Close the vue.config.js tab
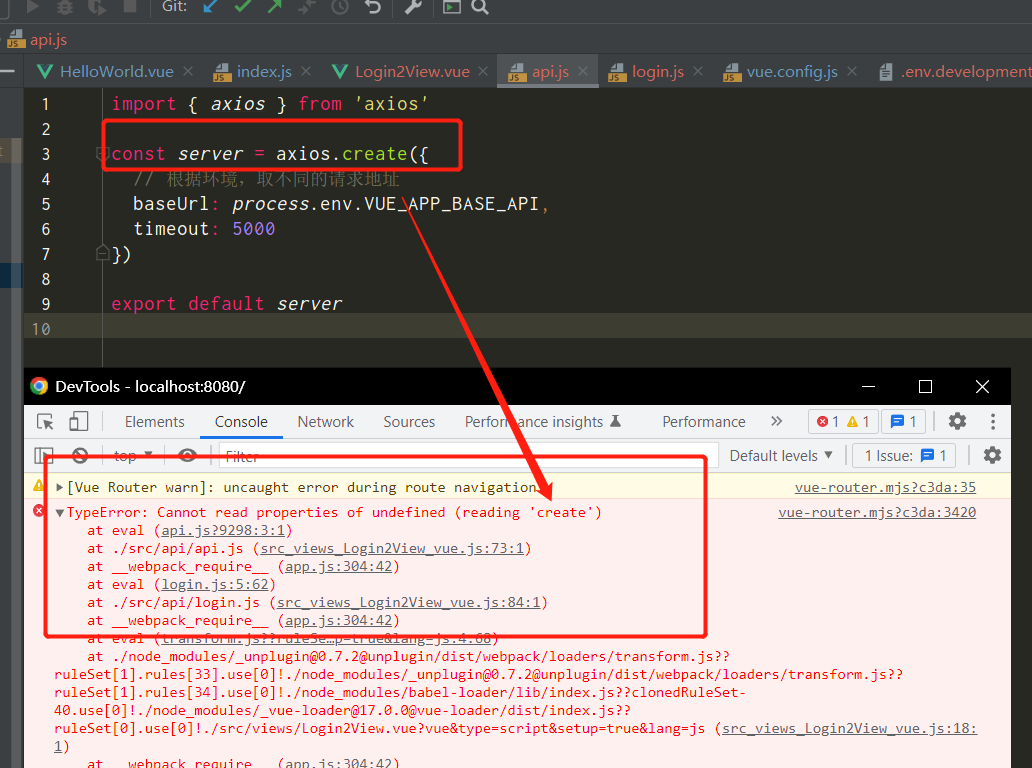 coord(852,71)
